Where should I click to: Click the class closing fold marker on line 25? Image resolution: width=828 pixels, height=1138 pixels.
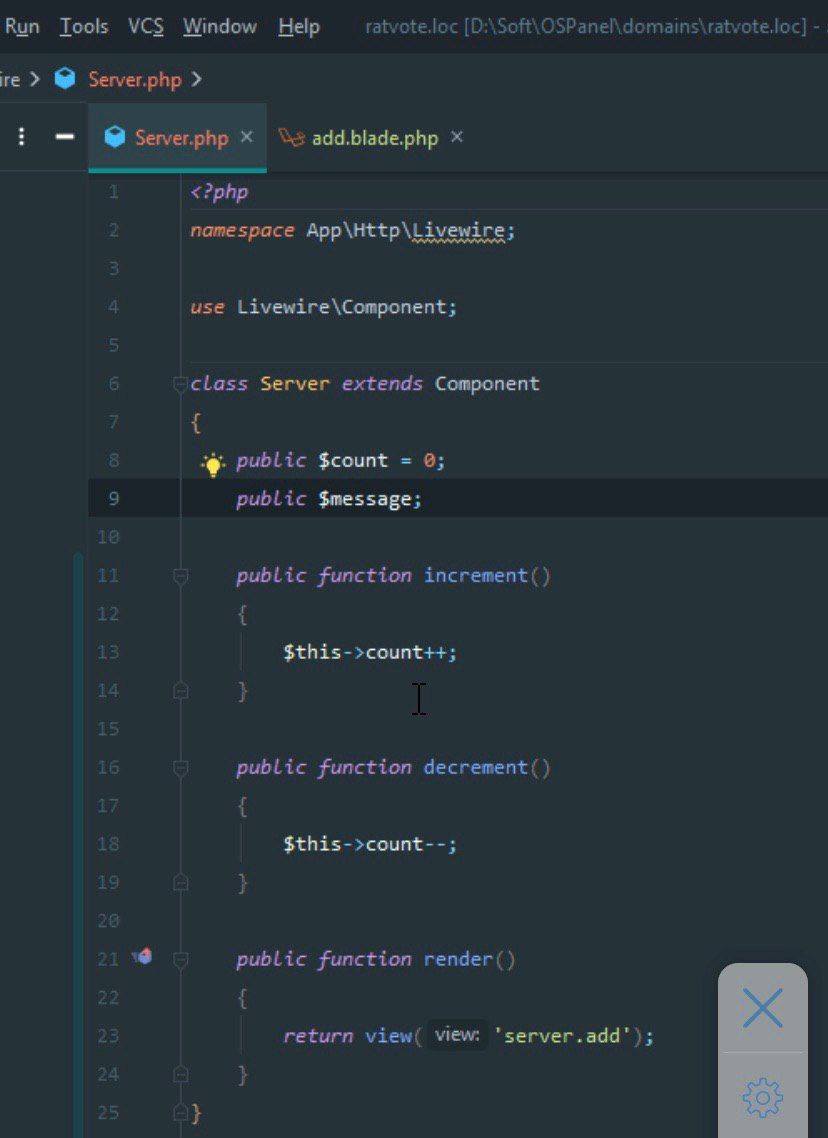[181, 1113]
